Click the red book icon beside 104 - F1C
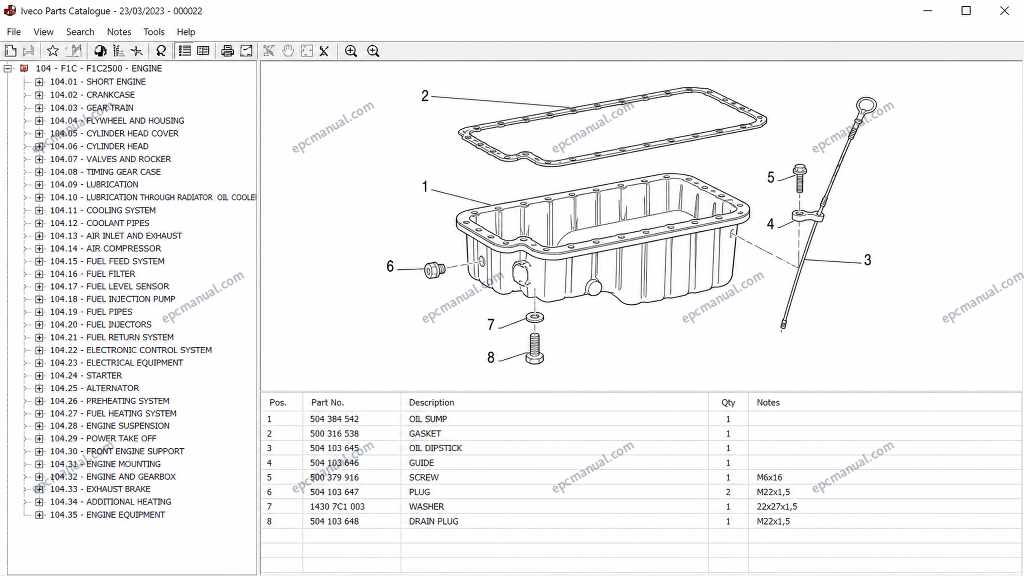 coord(24,68)
